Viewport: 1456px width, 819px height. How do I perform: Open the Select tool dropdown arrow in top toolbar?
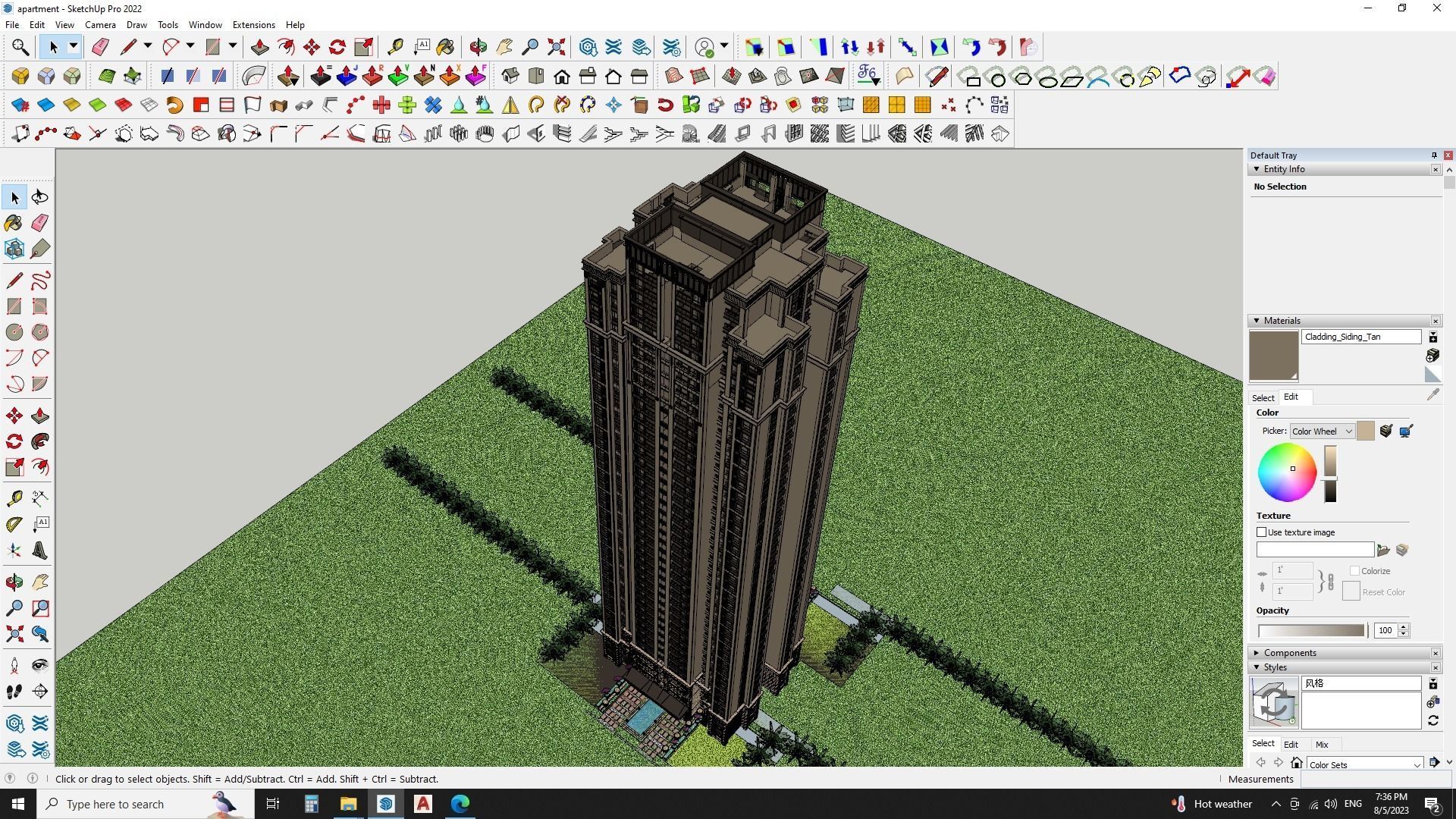pyautogui.click(x=74, y=47)
